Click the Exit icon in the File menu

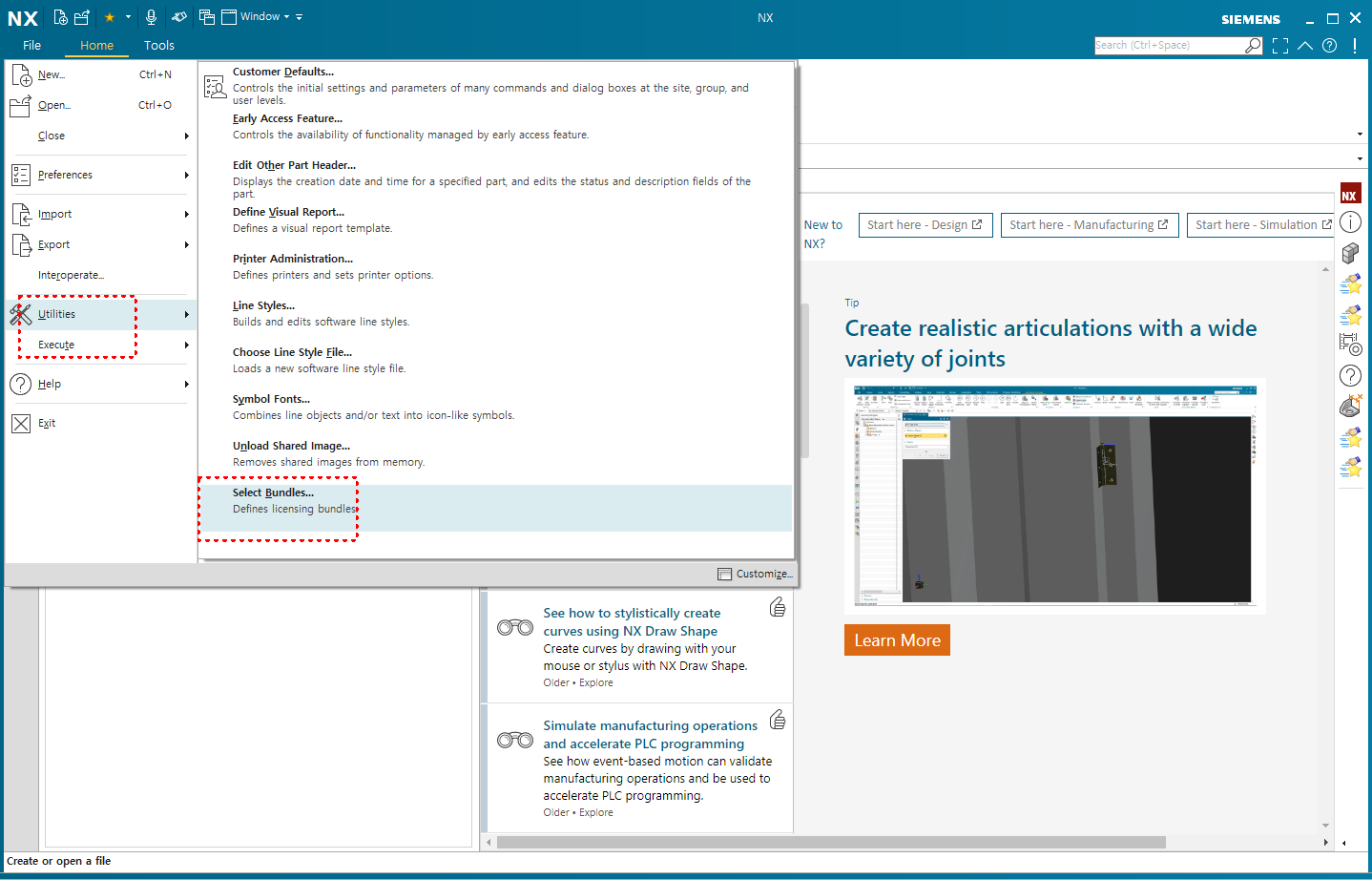[21, 424]
